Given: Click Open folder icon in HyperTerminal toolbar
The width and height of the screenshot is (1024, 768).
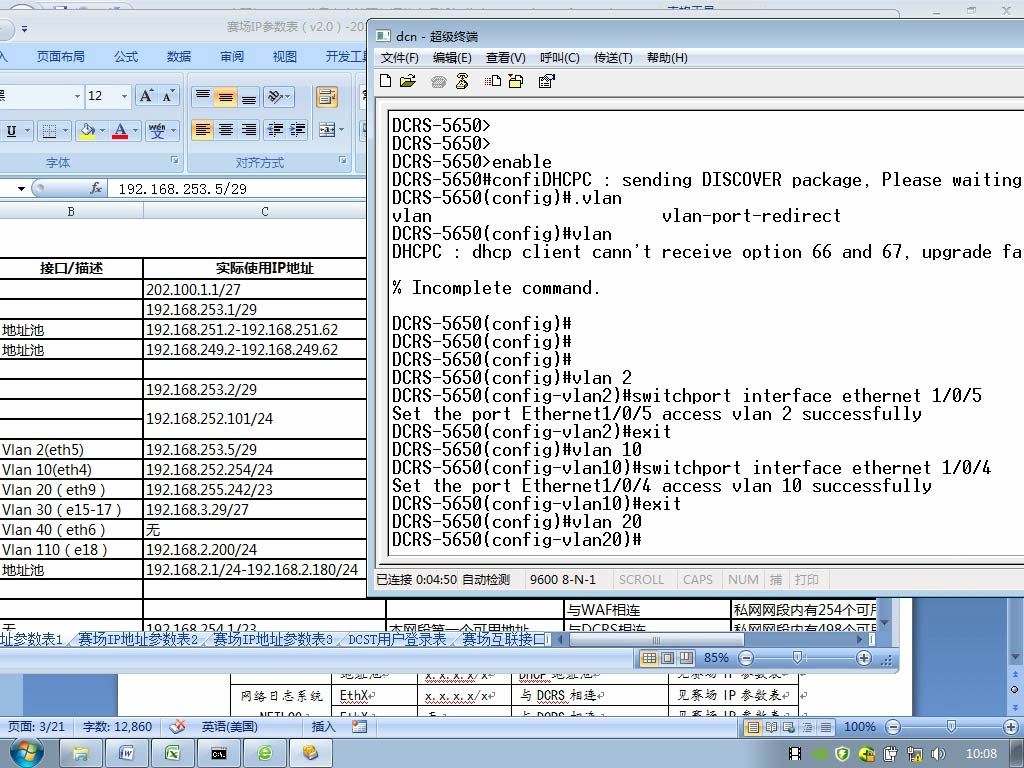Looking at the screenshot, I should coord(408,81).
